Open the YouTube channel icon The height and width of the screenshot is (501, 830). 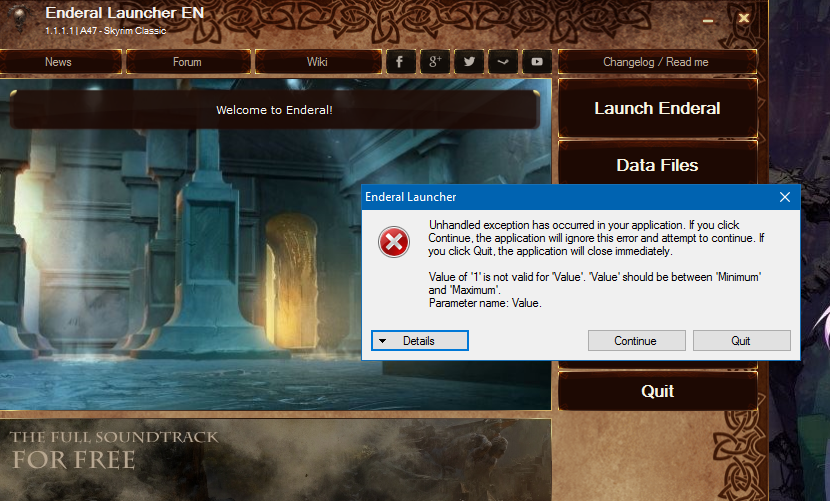point(537,62)
